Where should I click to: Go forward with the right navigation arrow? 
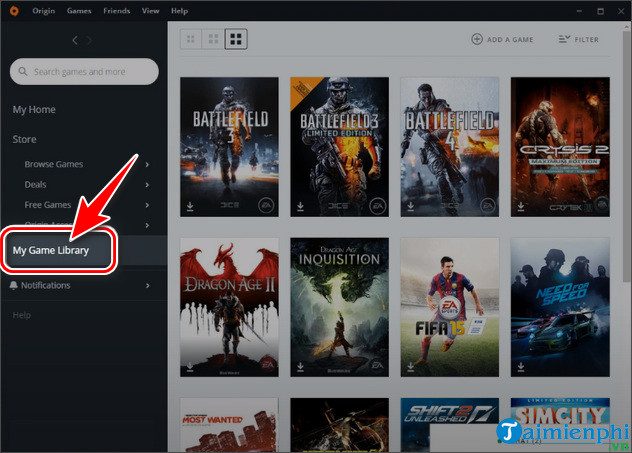point(89,40)
